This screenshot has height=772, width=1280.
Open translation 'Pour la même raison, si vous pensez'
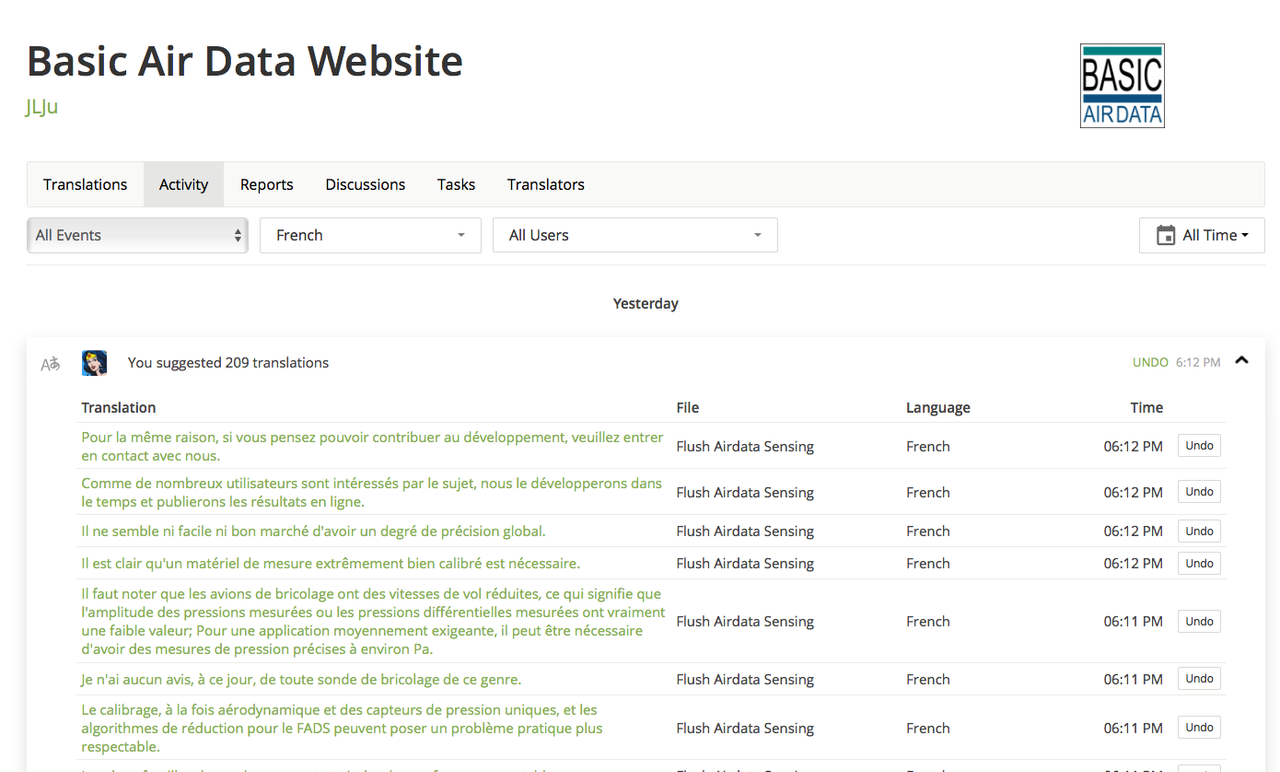click(x=372, y=446)
